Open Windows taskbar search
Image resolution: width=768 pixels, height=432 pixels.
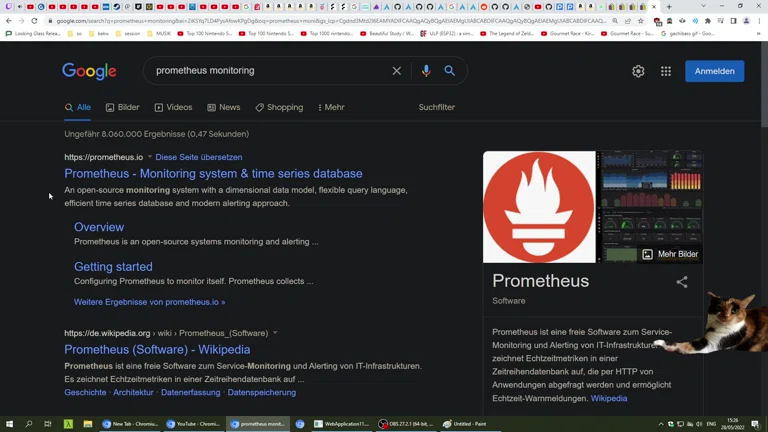coord(28,424)
